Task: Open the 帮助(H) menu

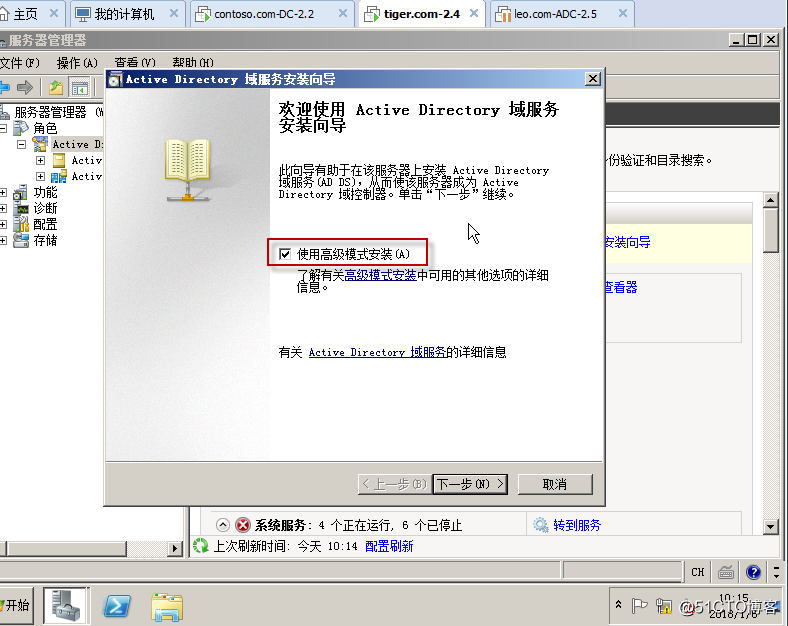Action: point(193,63)
